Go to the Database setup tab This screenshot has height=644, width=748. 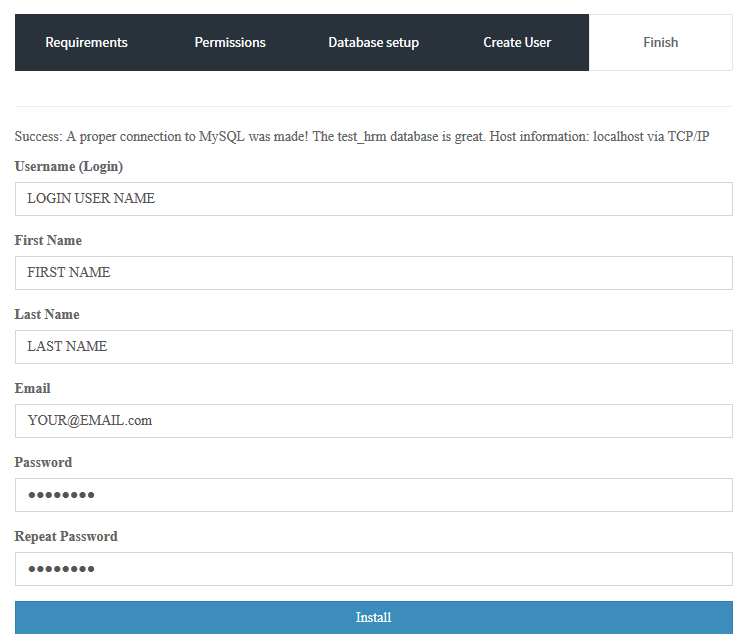(x=374, y=42)
